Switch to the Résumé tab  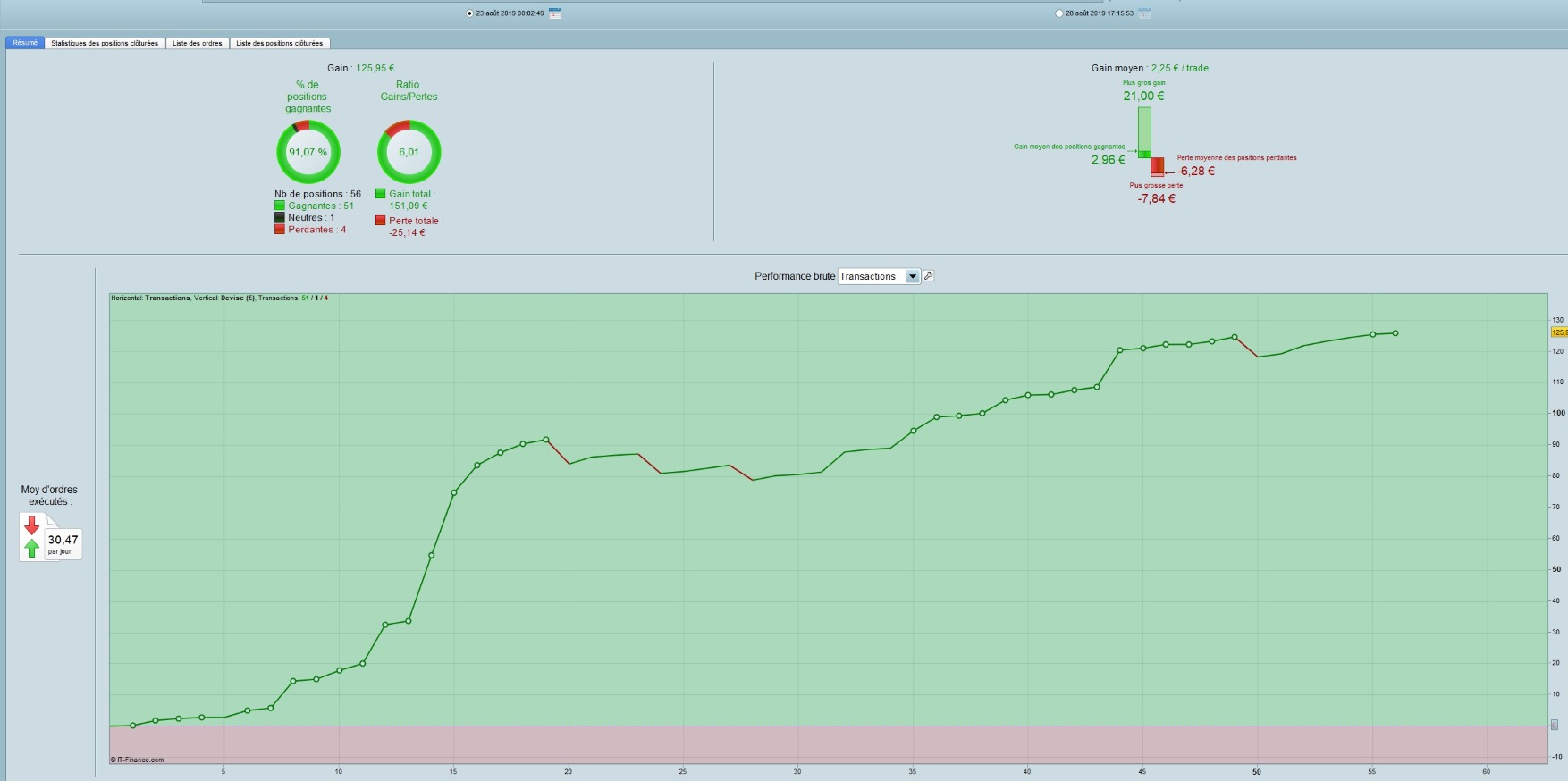25,43
